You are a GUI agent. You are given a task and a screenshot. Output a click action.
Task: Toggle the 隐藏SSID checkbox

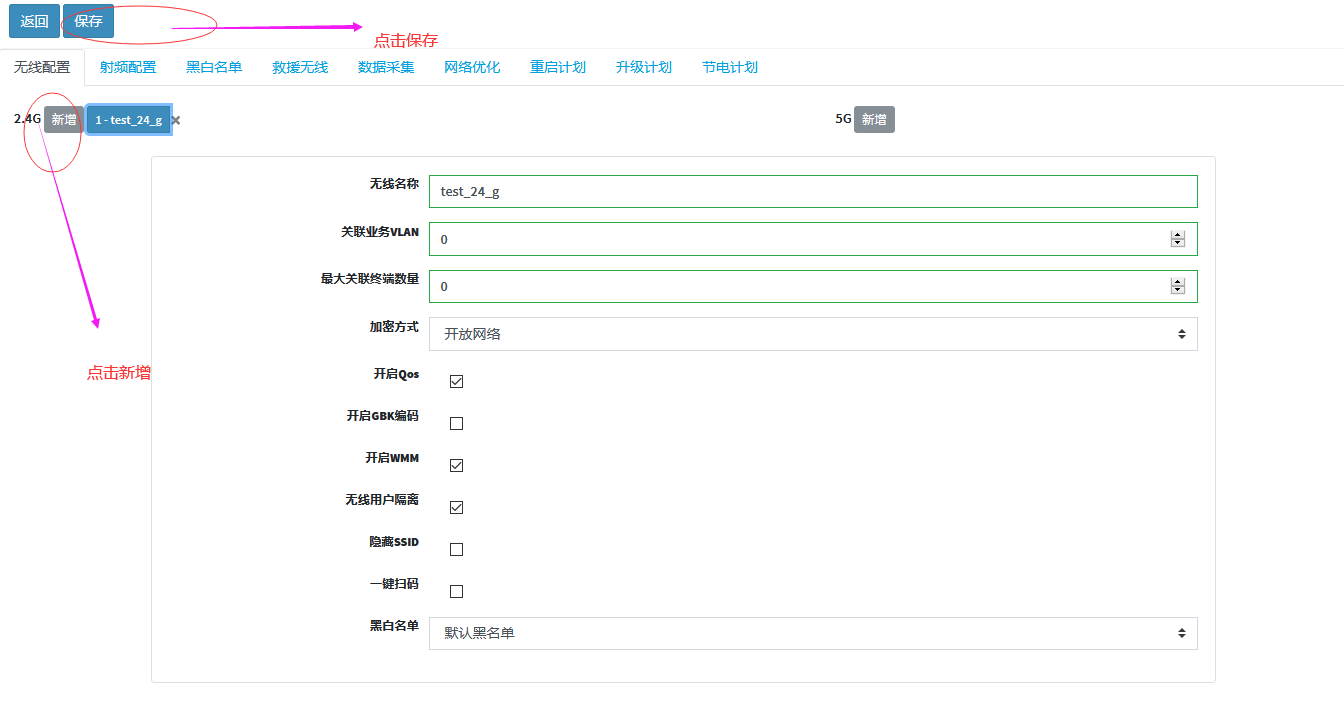[457, 549]
